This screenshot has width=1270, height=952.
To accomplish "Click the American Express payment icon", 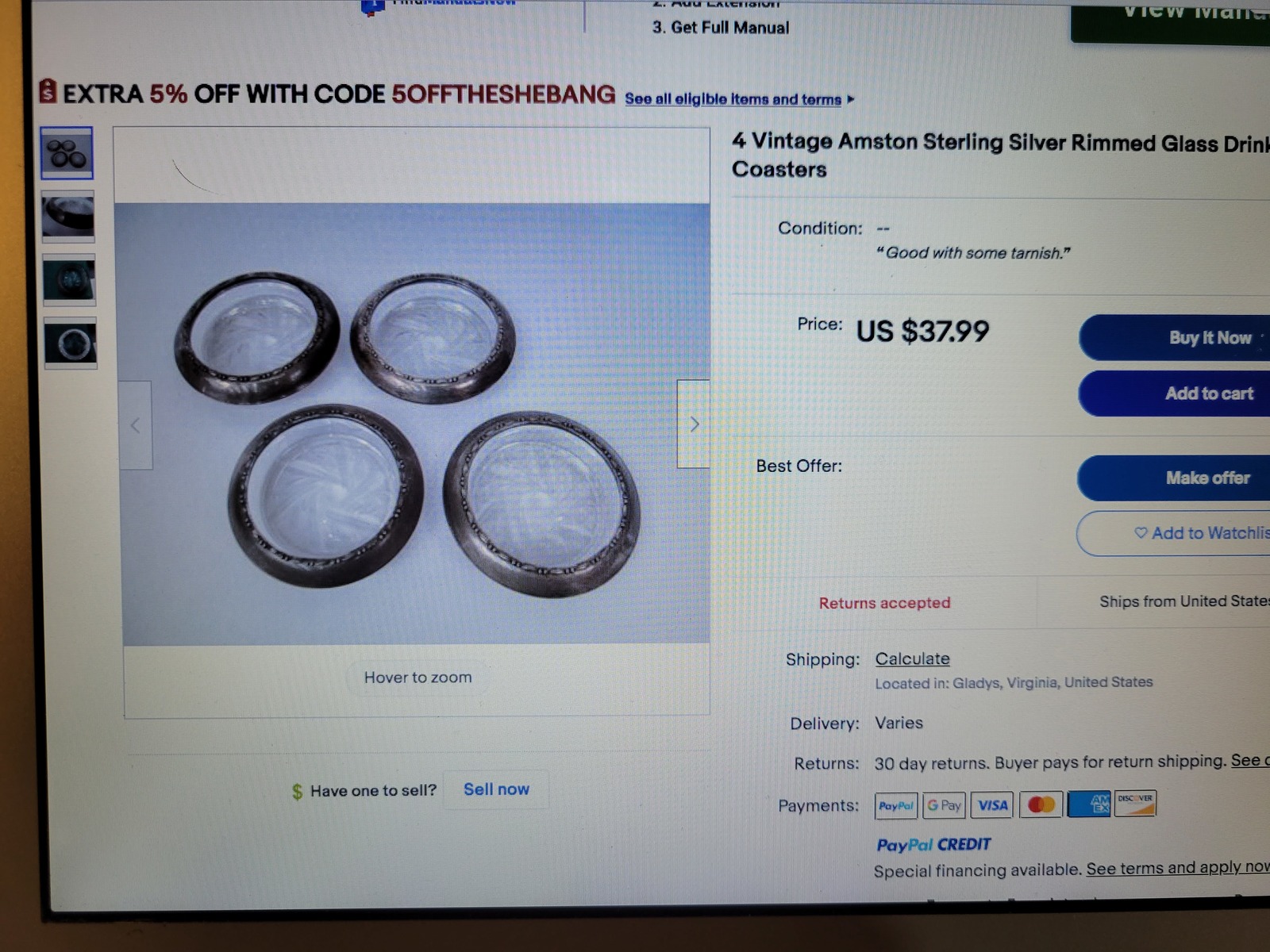I will click(1089, 804).
